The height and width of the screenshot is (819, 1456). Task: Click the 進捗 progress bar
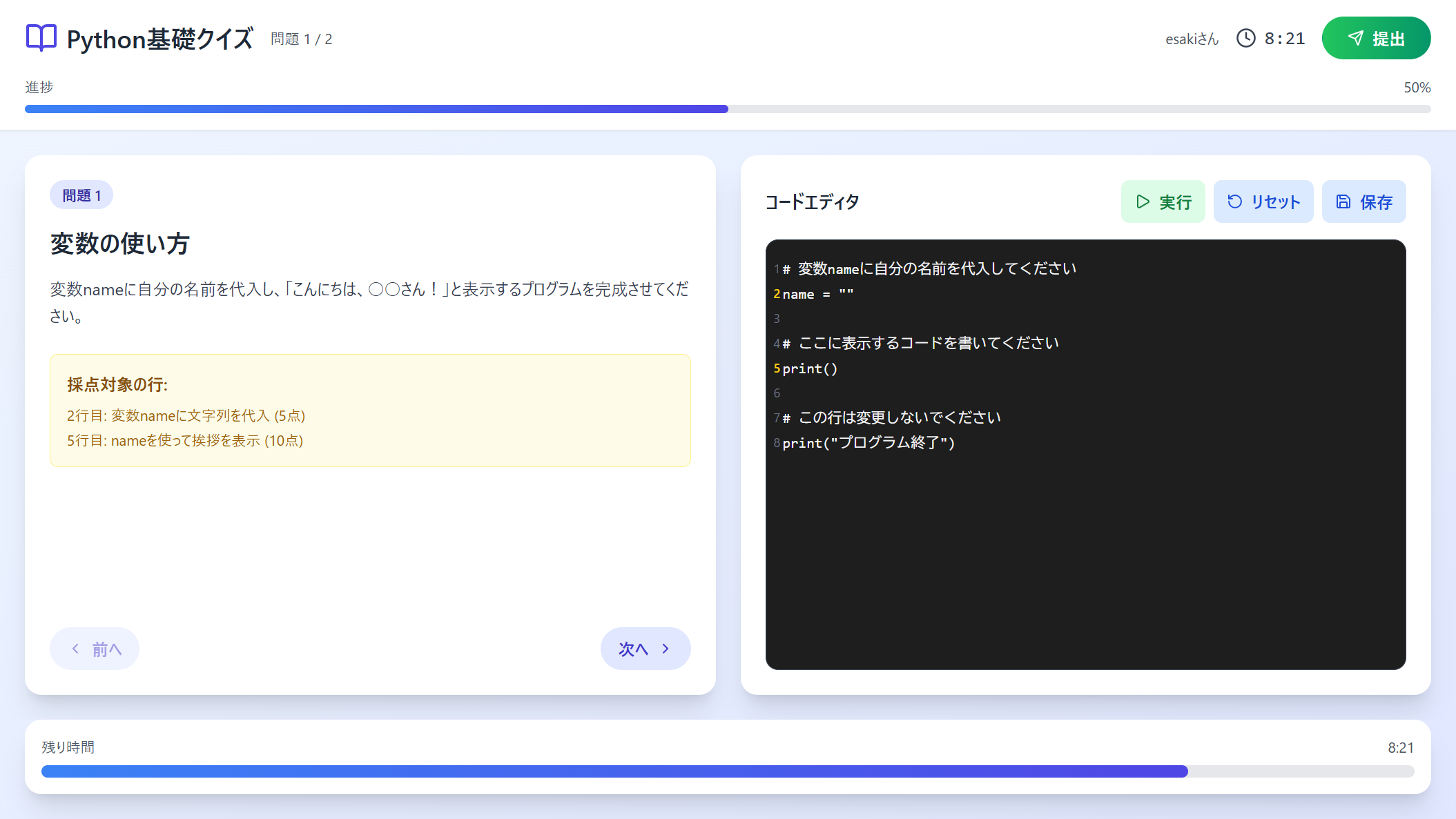tap(728, 108)
